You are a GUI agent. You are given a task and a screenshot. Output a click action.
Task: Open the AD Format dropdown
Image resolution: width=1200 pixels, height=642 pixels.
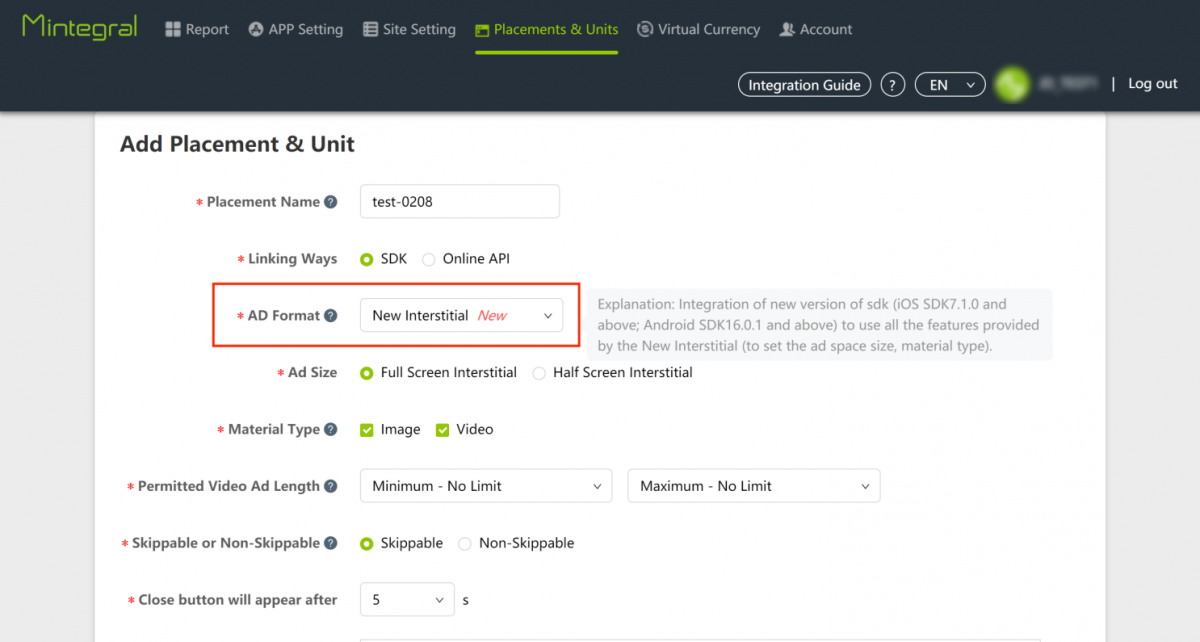coord(461,314)
